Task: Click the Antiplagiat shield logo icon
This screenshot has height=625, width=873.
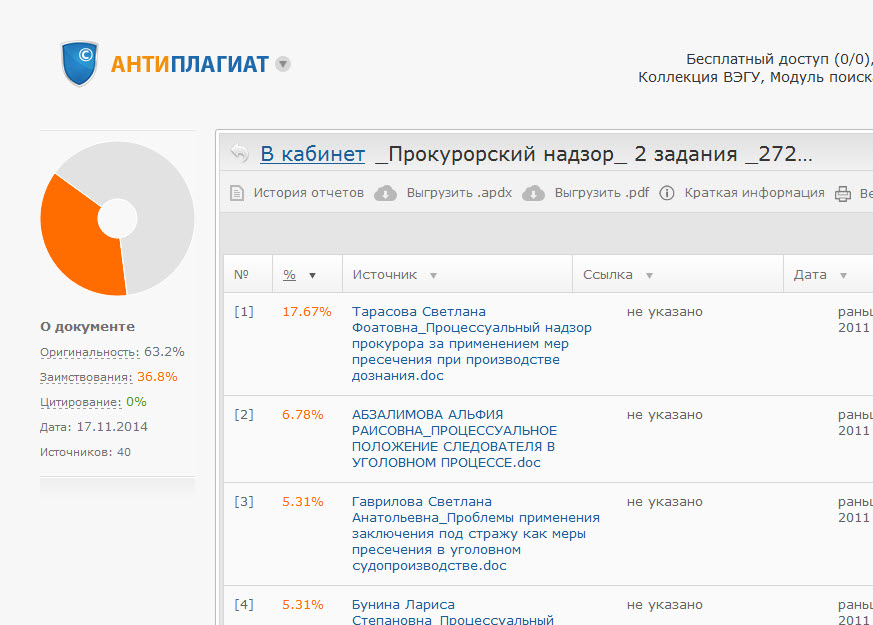Action: (x=80, y=63)
